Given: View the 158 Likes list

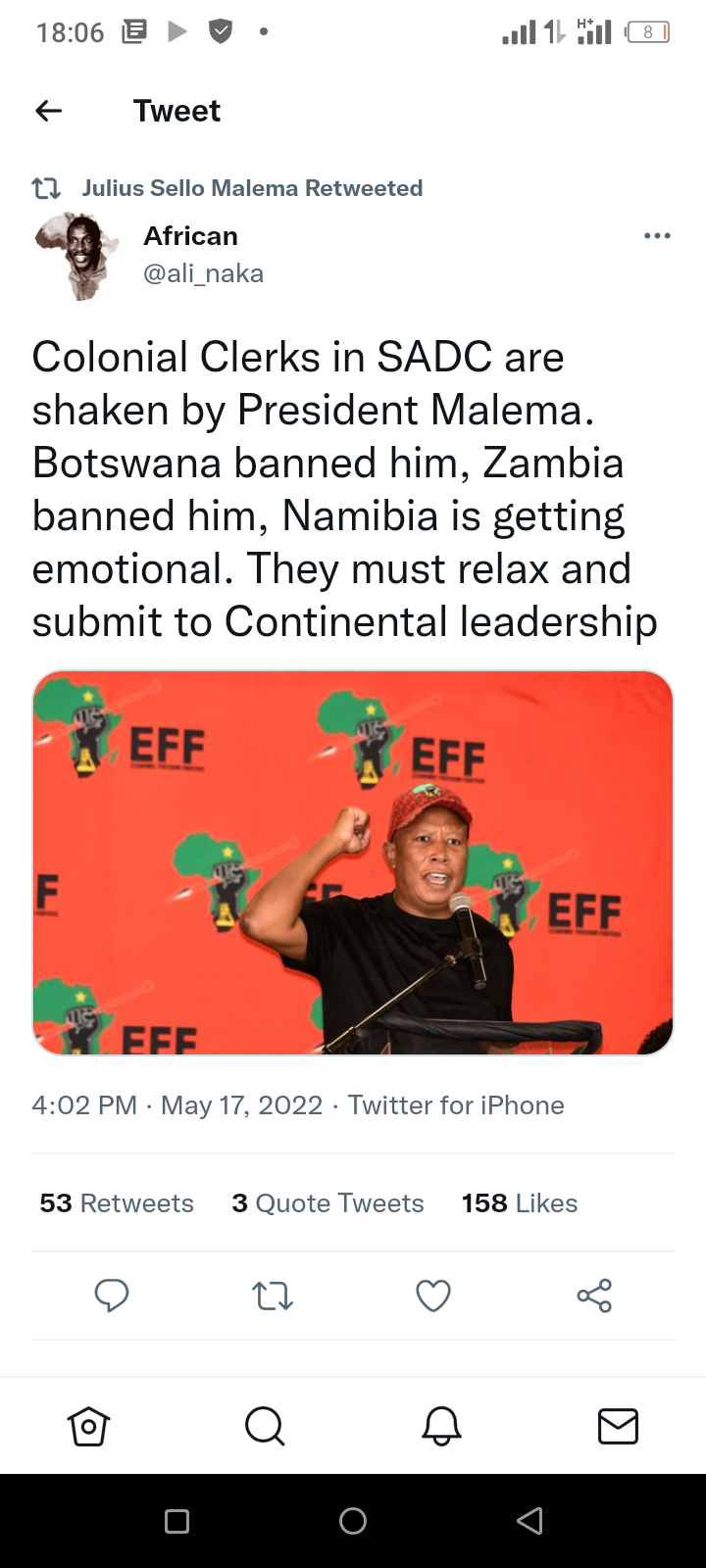Looking at the screenshot, I should coord(520,1203).
